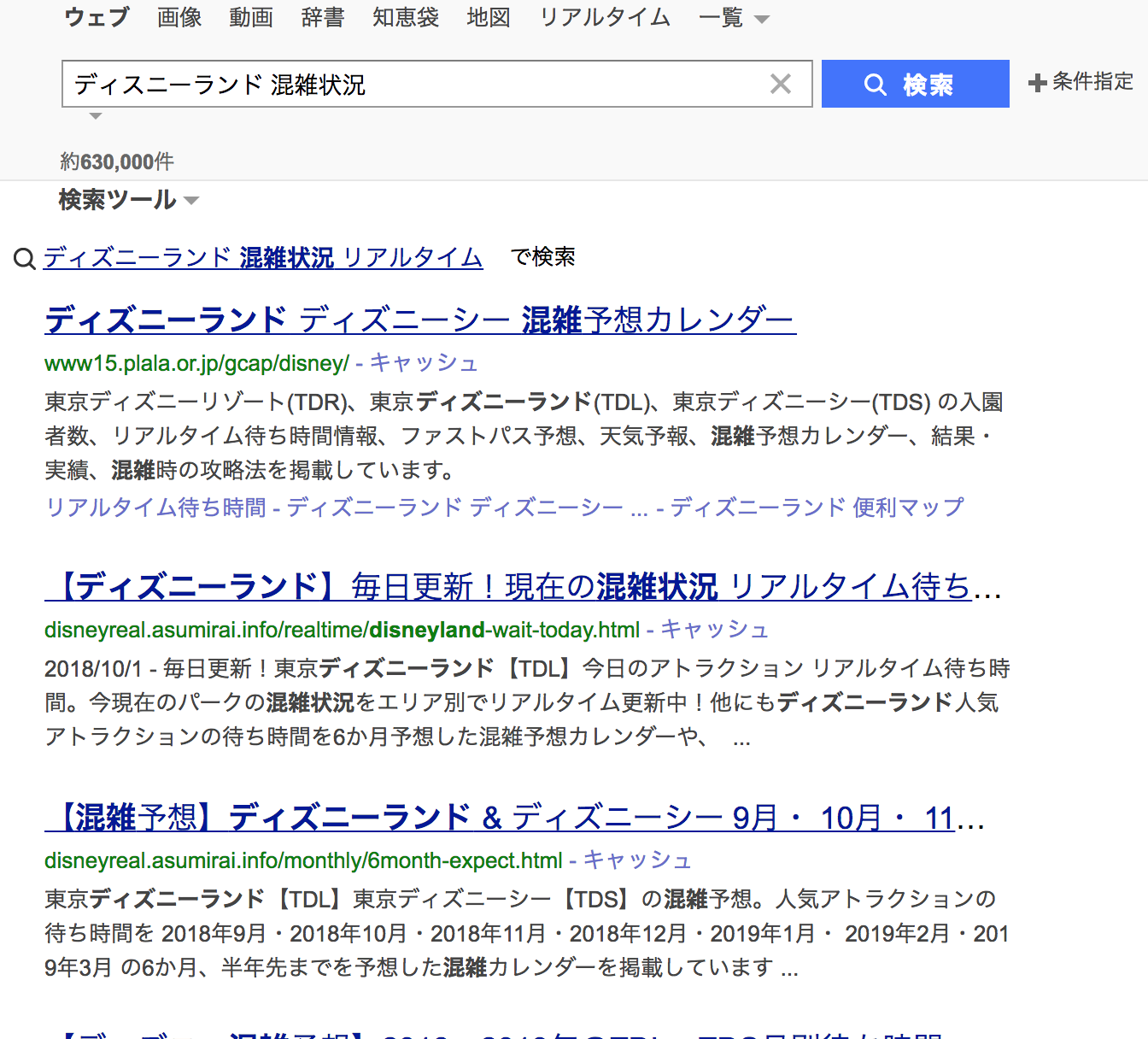
Task: Click the magnifier icon beside the リアルタイム suggestion
Action: point(25,259)
